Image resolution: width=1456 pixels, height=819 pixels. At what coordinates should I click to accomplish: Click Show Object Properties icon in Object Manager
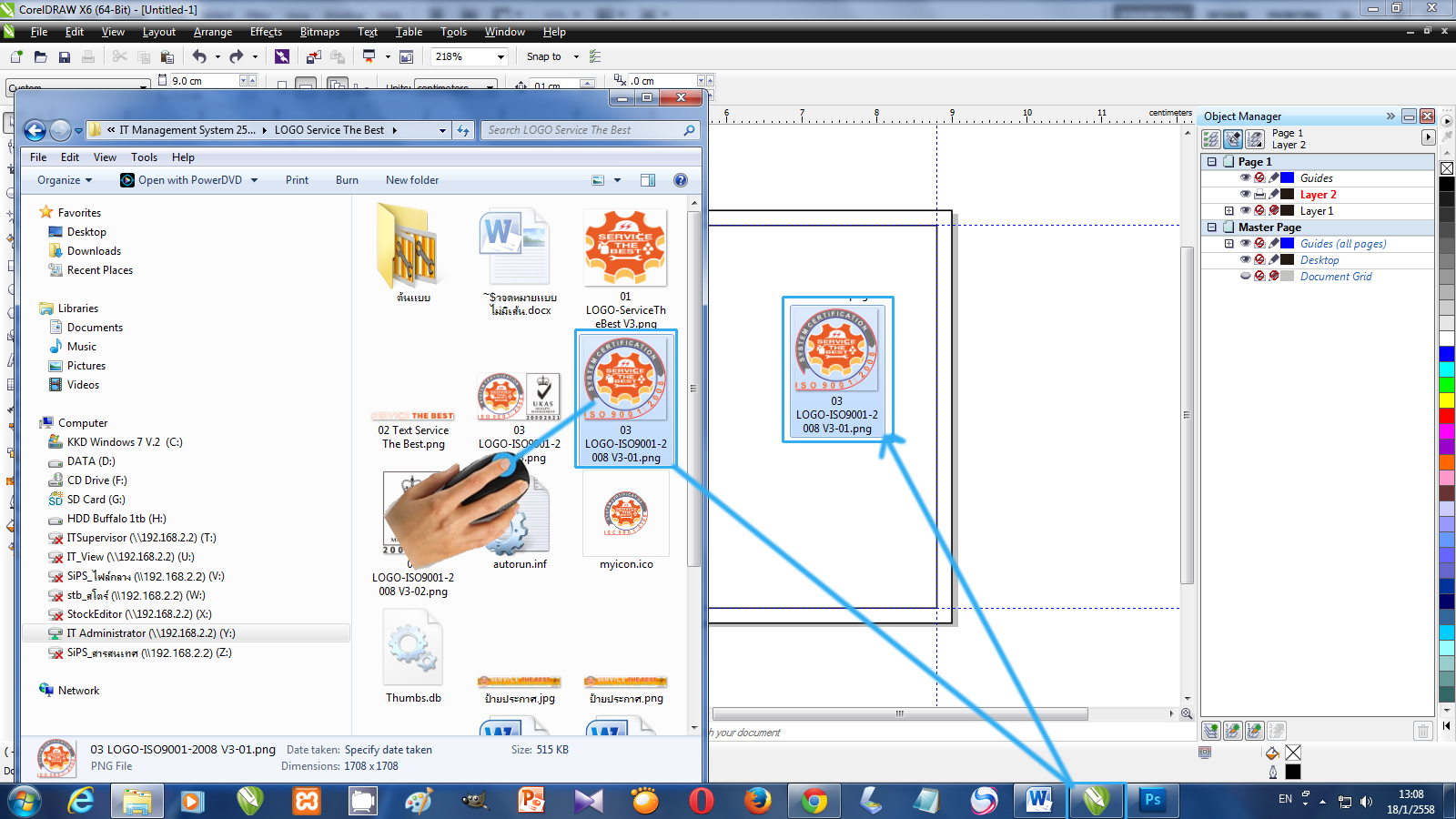[x=1211, y=139]
